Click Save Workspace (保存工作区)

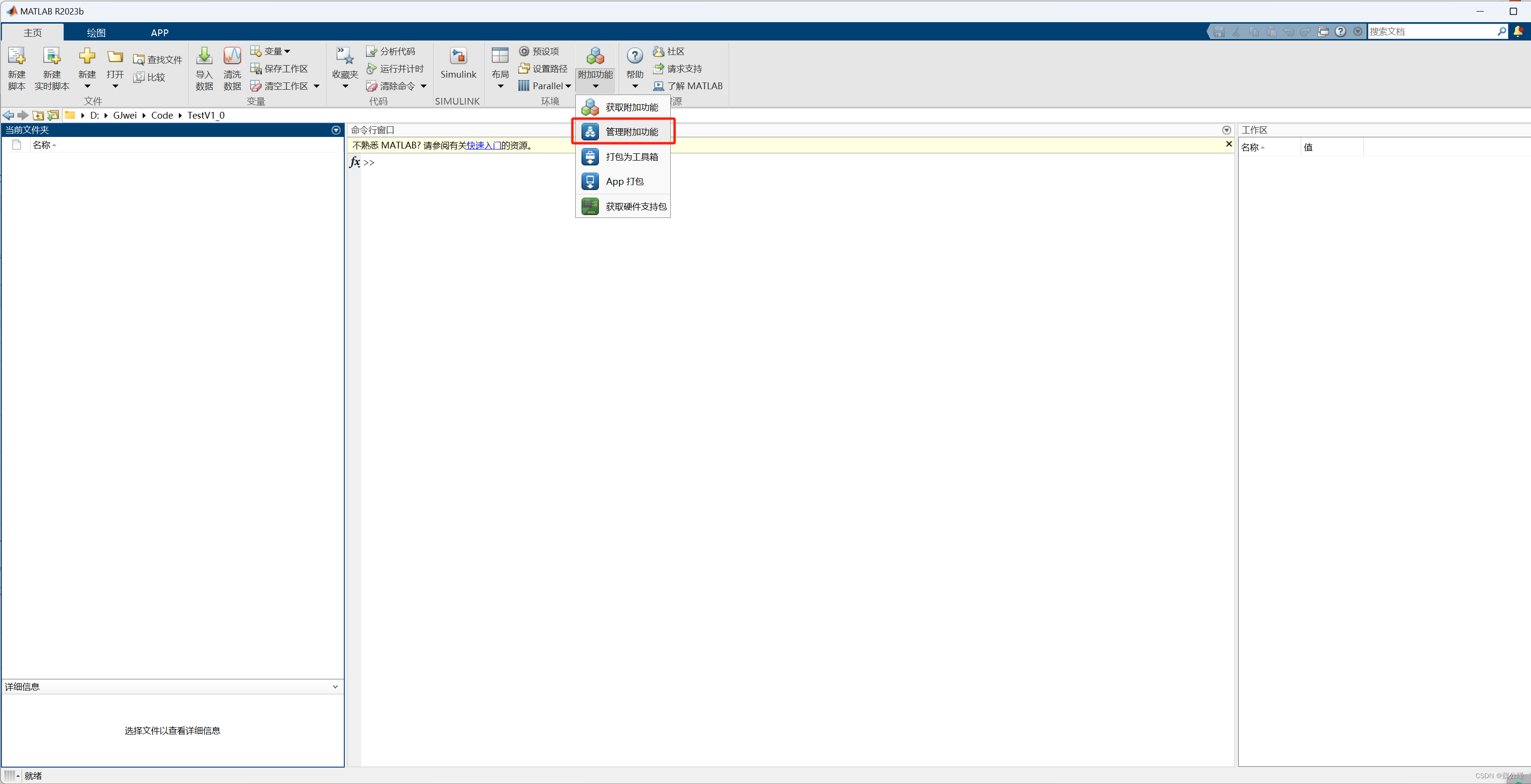point(279,68)
